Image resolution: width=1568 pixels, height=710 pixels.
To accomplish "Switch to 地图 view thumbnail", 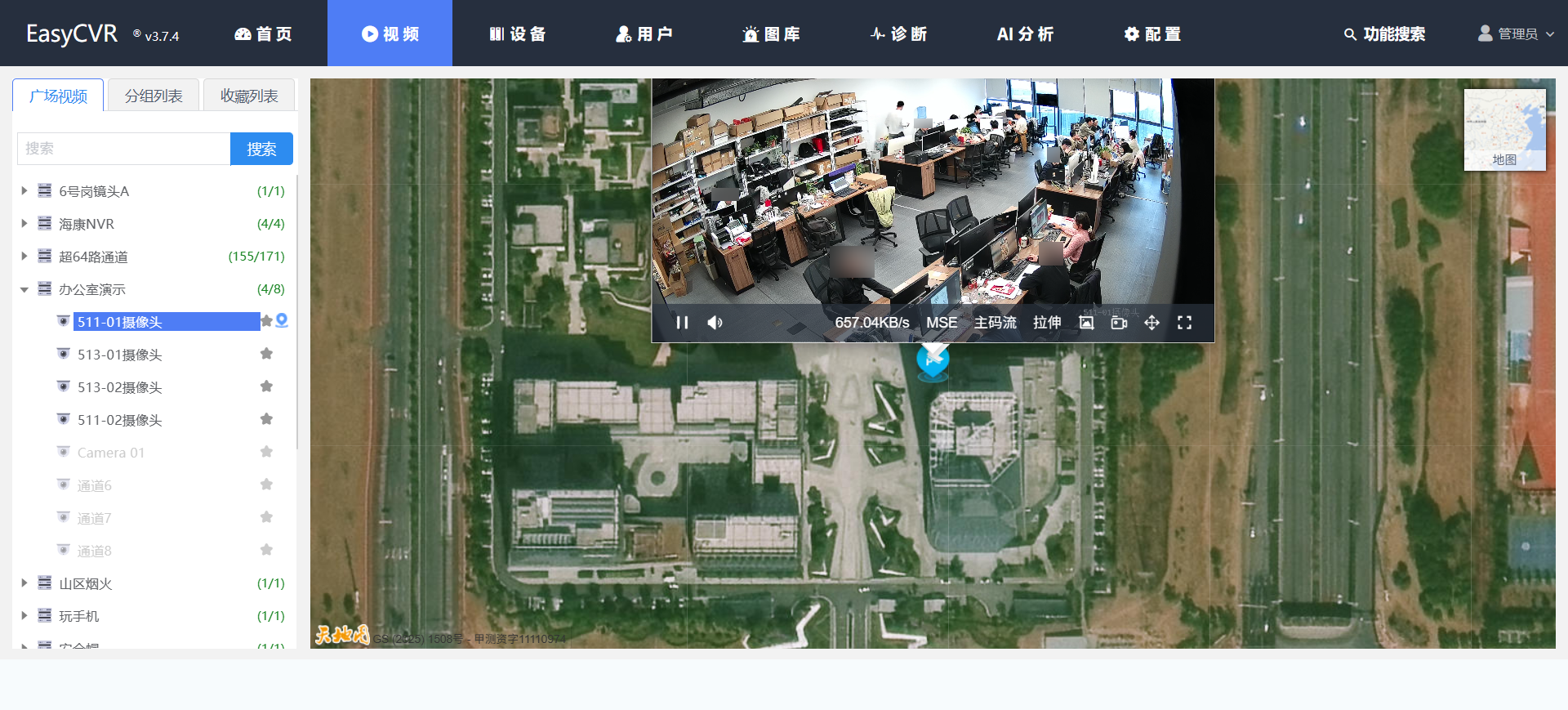I will click(1504, 130).
